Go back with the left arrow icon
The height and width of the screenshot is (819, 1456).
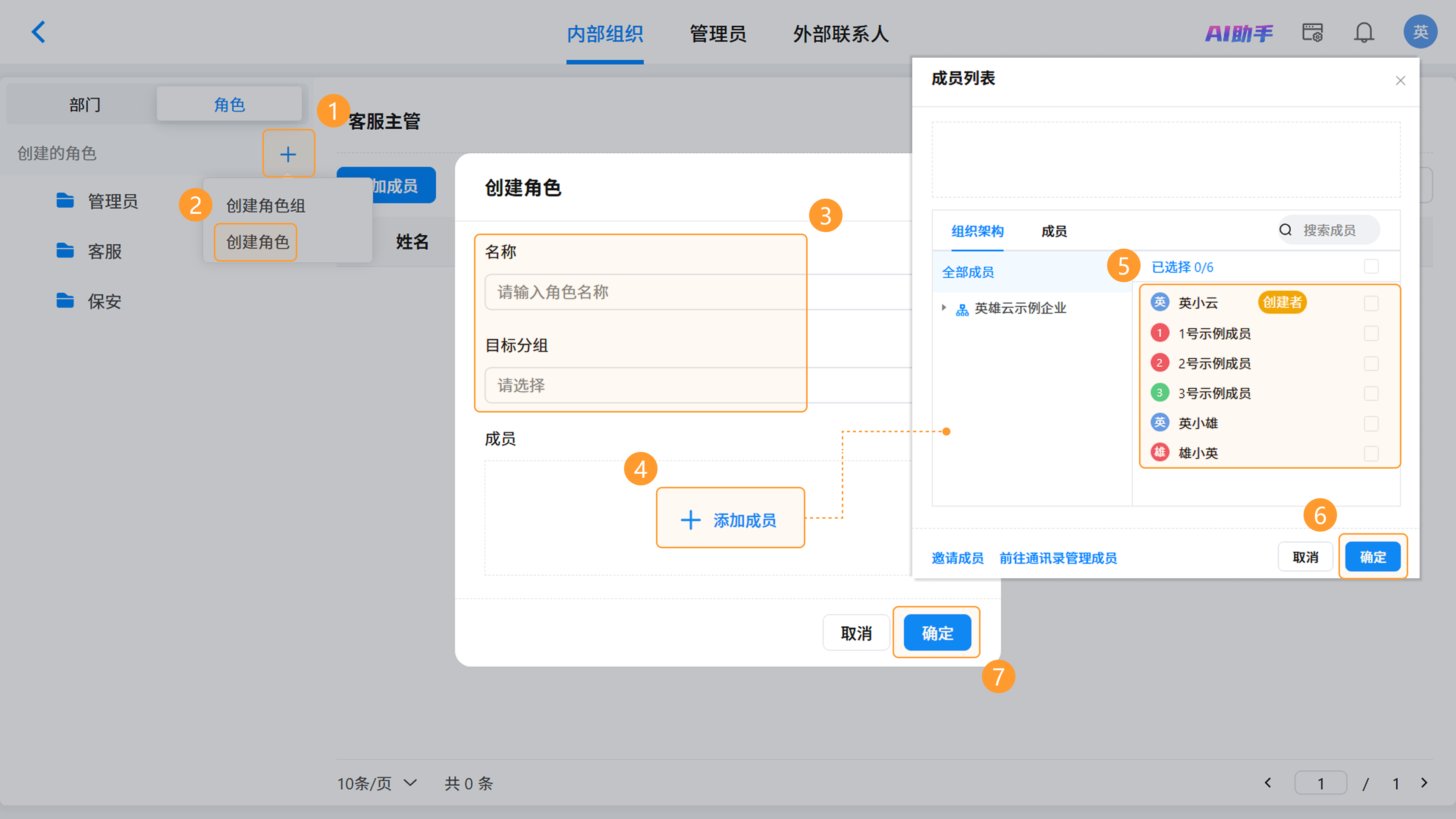(38, 32)
